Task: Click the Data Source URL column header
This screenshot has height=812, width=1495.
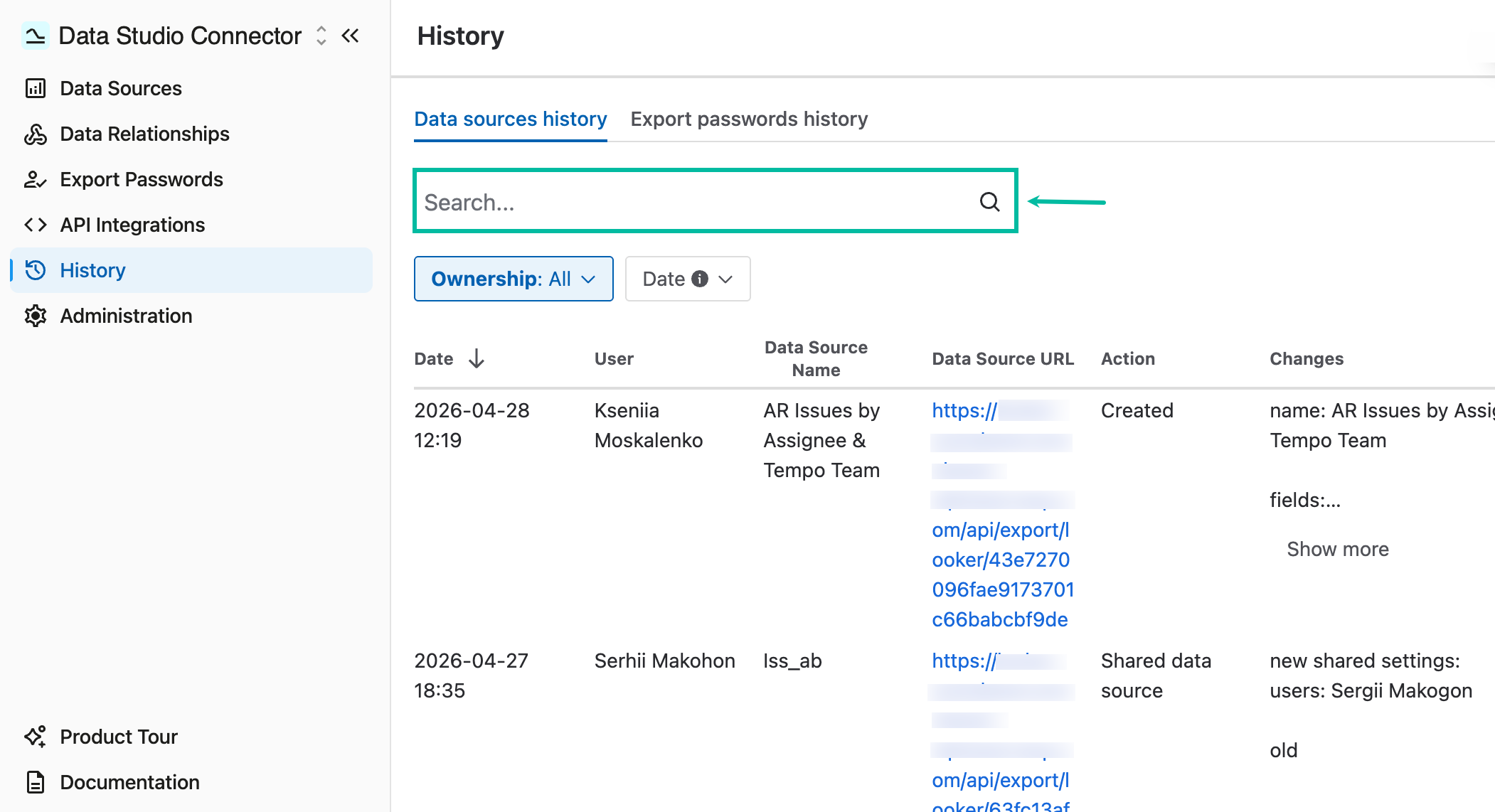Action: point(1002,358)
